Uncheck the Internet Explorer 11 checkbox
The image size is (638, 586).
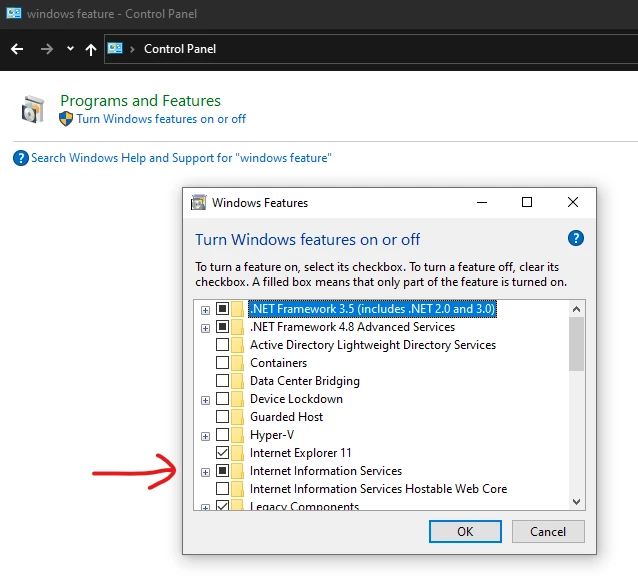(x=222, y=452)
